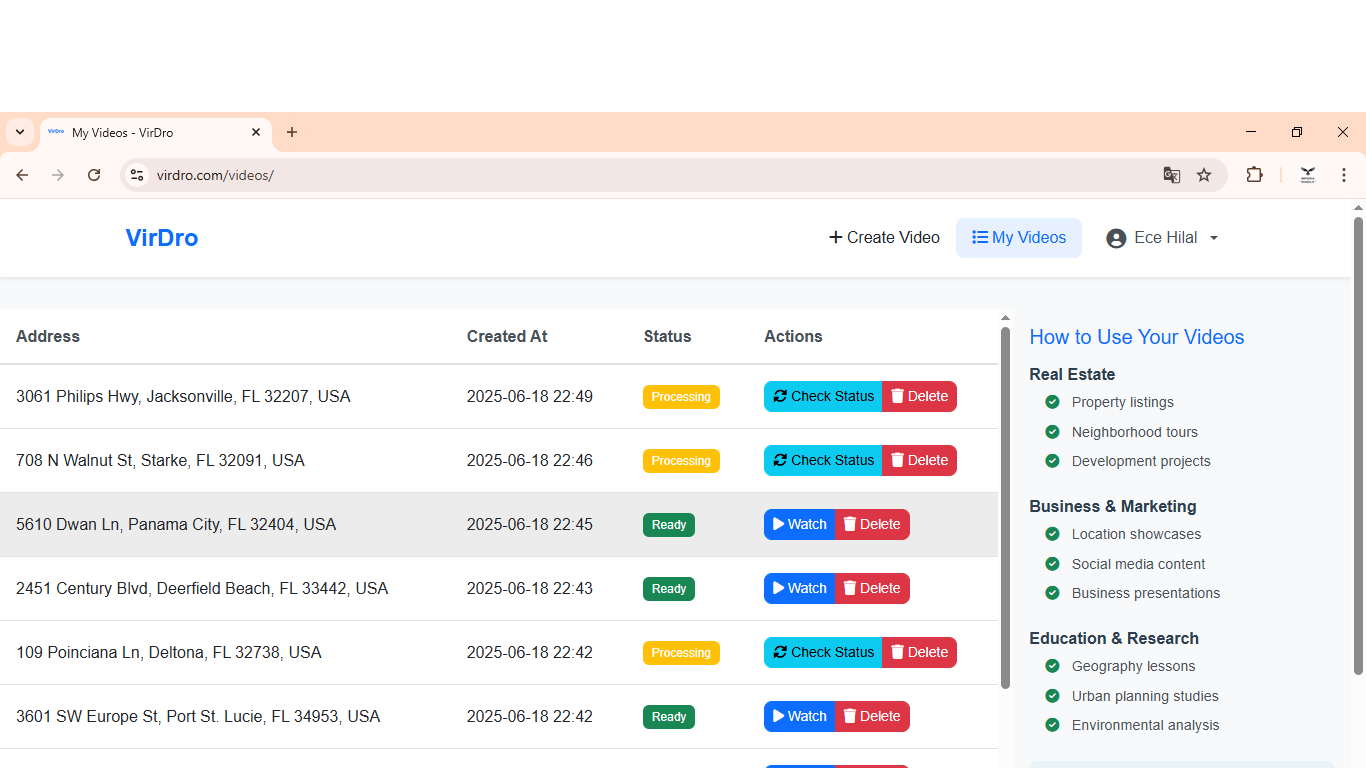Close the My Videos - VirDro tab
This screenshot has height=768, width=1366.
[256, 132]
